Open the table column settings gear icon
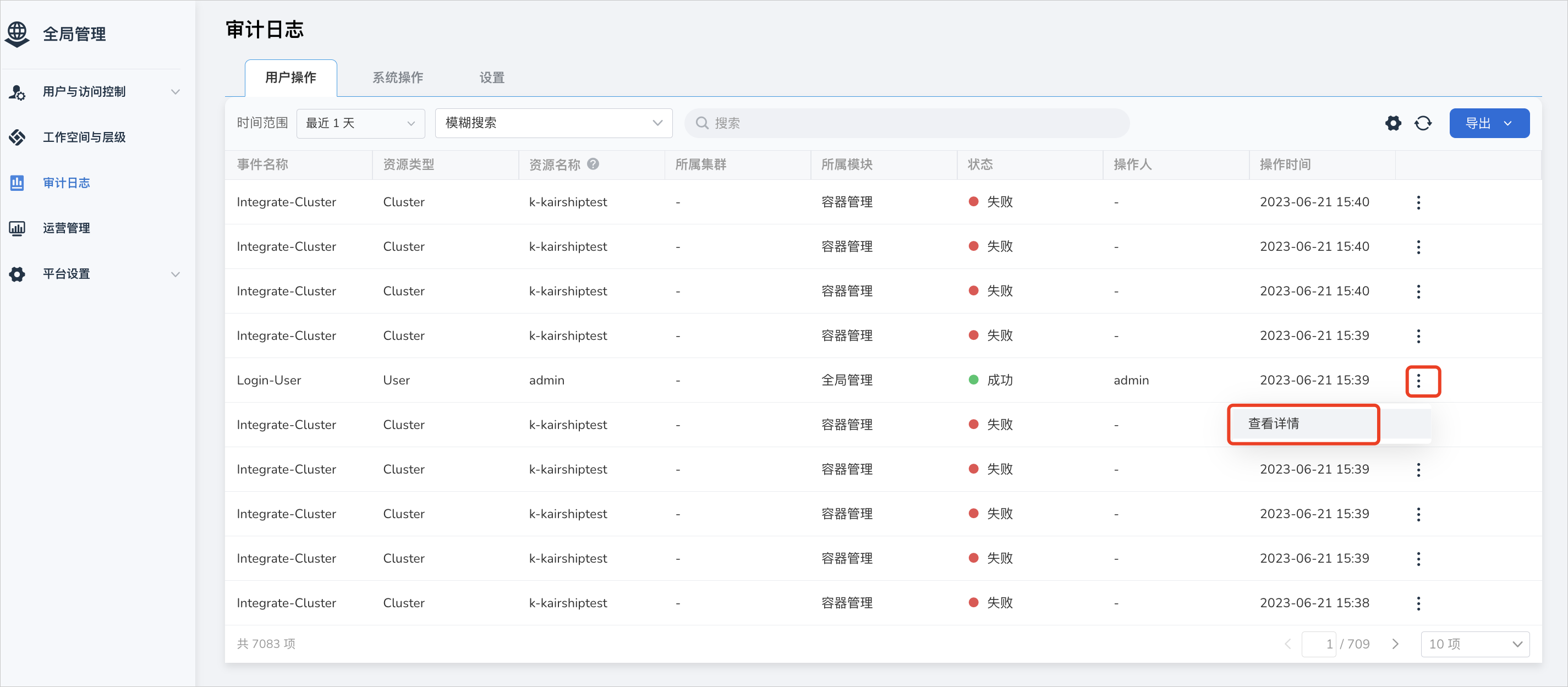This screenshot has width=1568, height=687. click(1393, 123)
